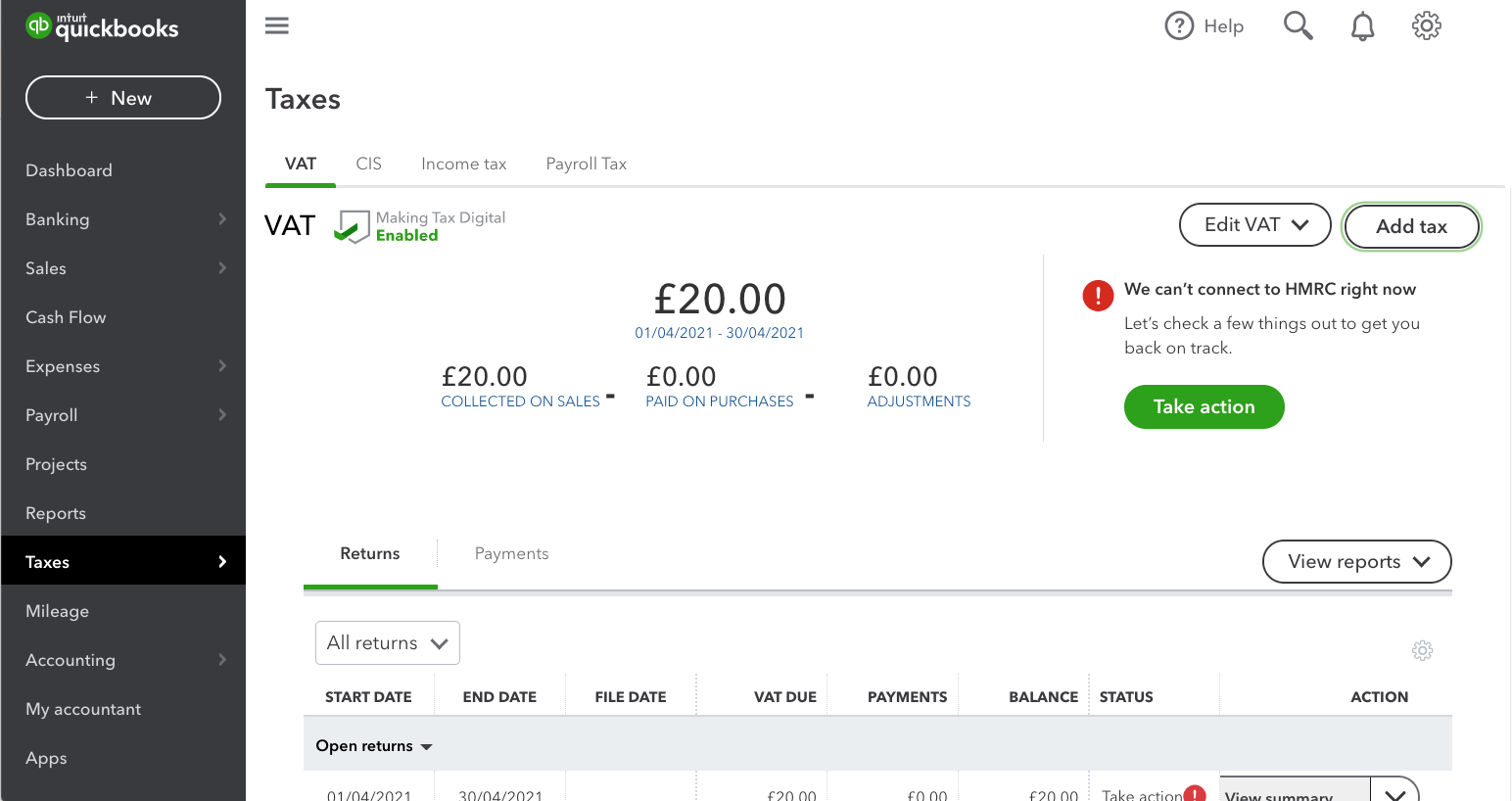Click red alert icon in Status column
Screen dimensions: 1512x801
pos(1195,794)
